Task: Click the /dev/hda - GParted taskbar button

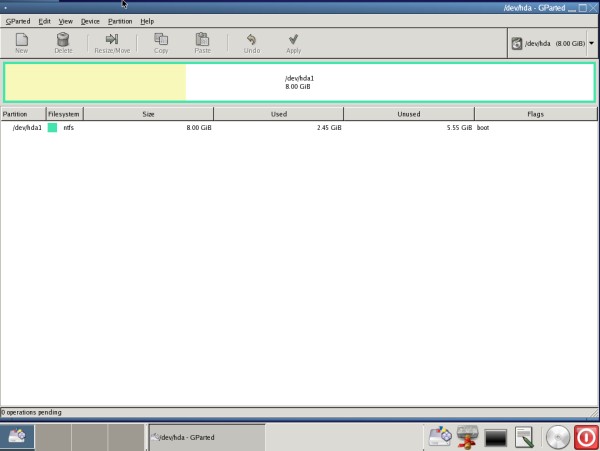Action: click(x=207, y=437)
